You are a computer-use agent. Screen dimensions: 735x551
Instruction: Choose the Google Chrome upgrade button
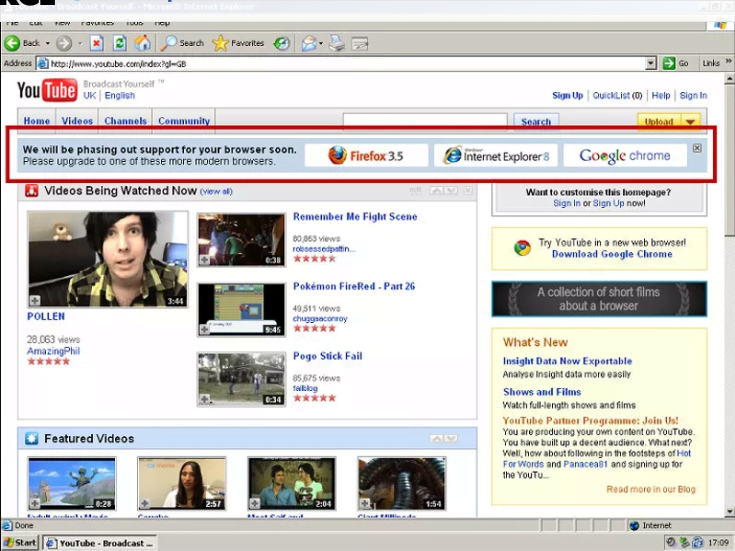[x=624, y=156]
